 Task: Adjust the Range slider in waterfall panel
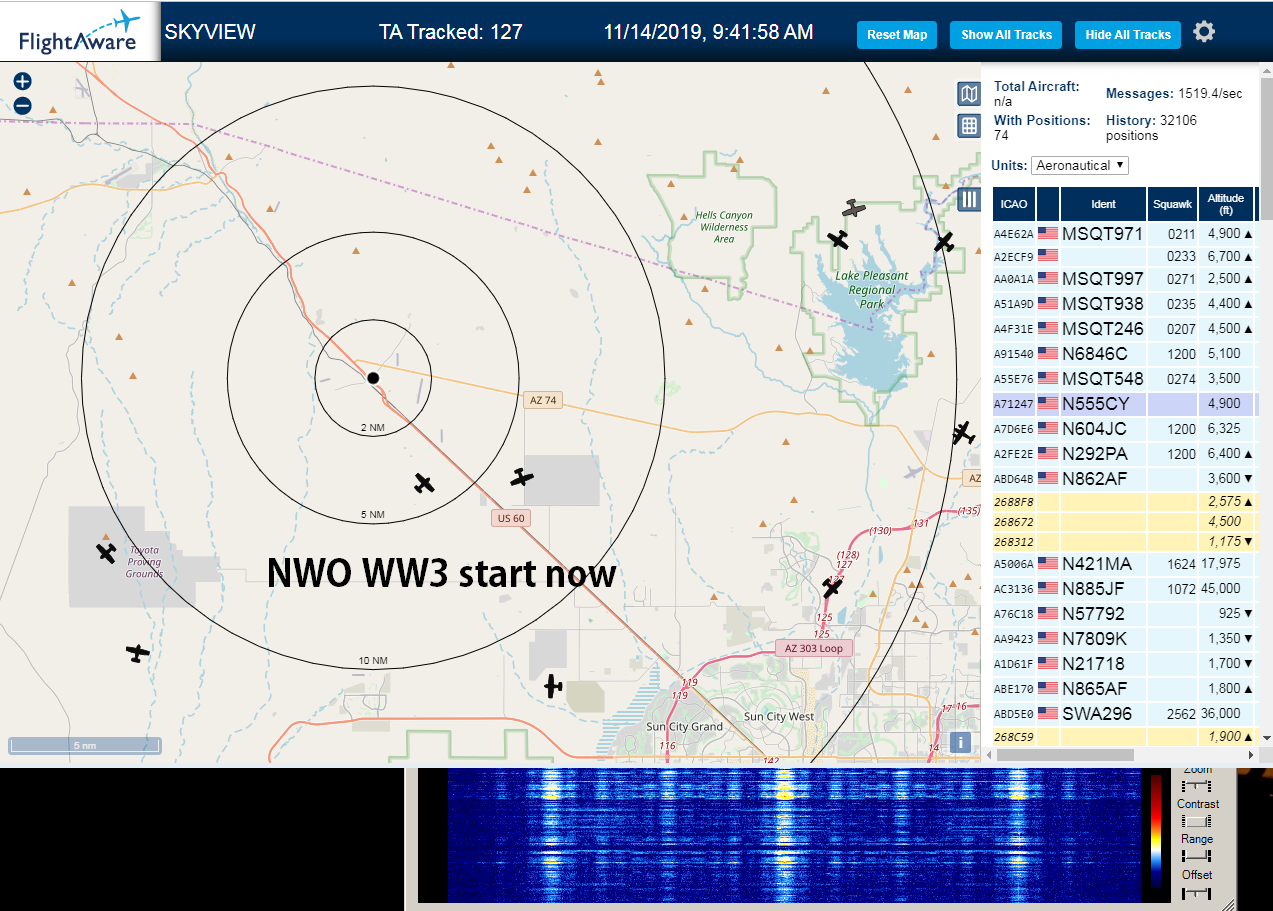[x=1197, y=856]
